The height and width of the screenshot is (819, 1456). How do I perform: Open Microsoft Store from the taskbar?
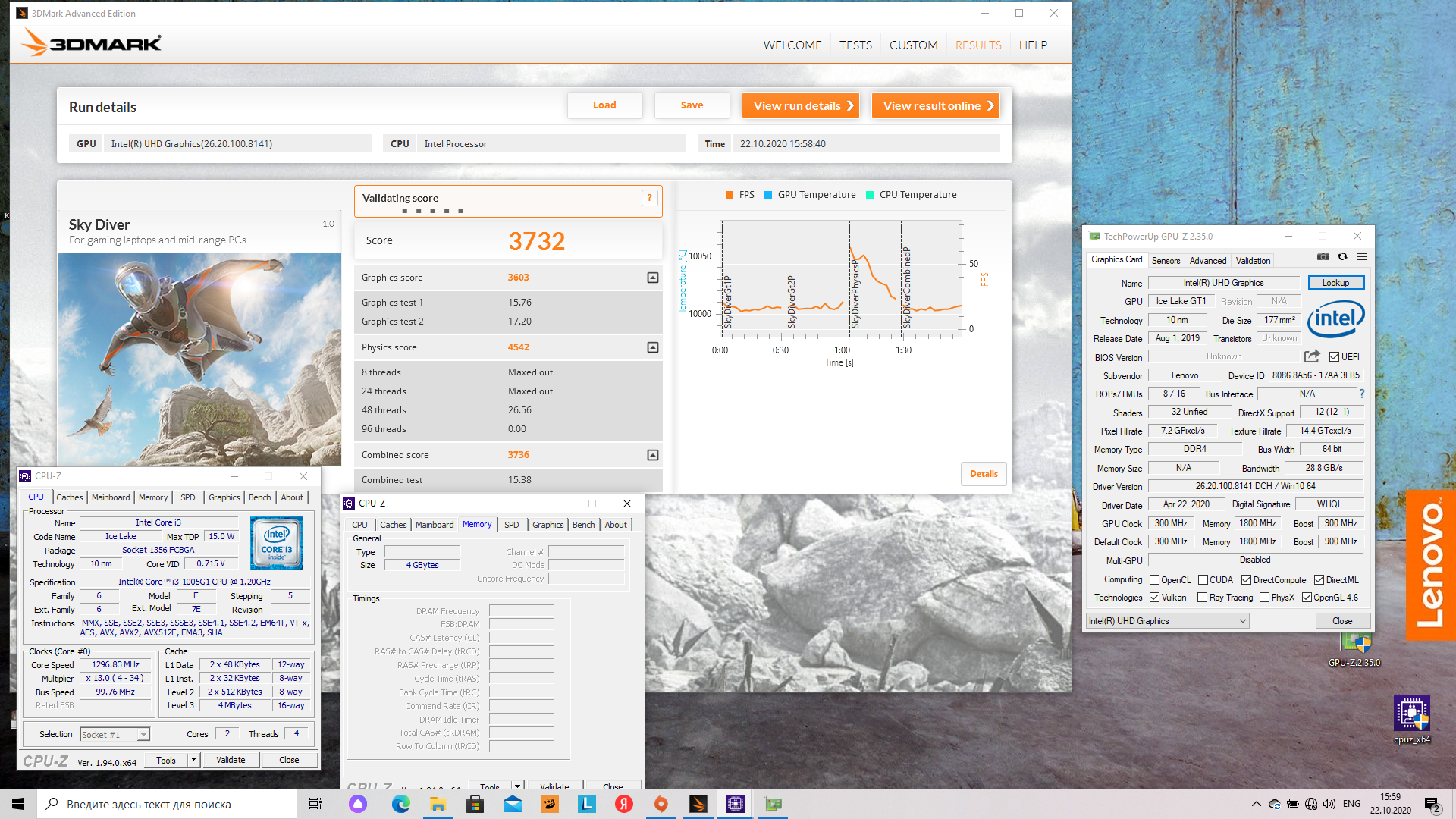coord(475,804)
